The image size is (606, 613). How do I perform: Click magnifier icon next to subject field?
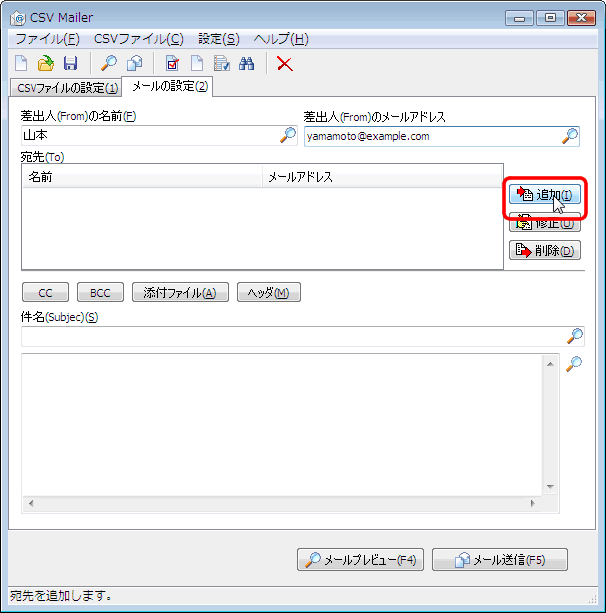tap(575, 336)
